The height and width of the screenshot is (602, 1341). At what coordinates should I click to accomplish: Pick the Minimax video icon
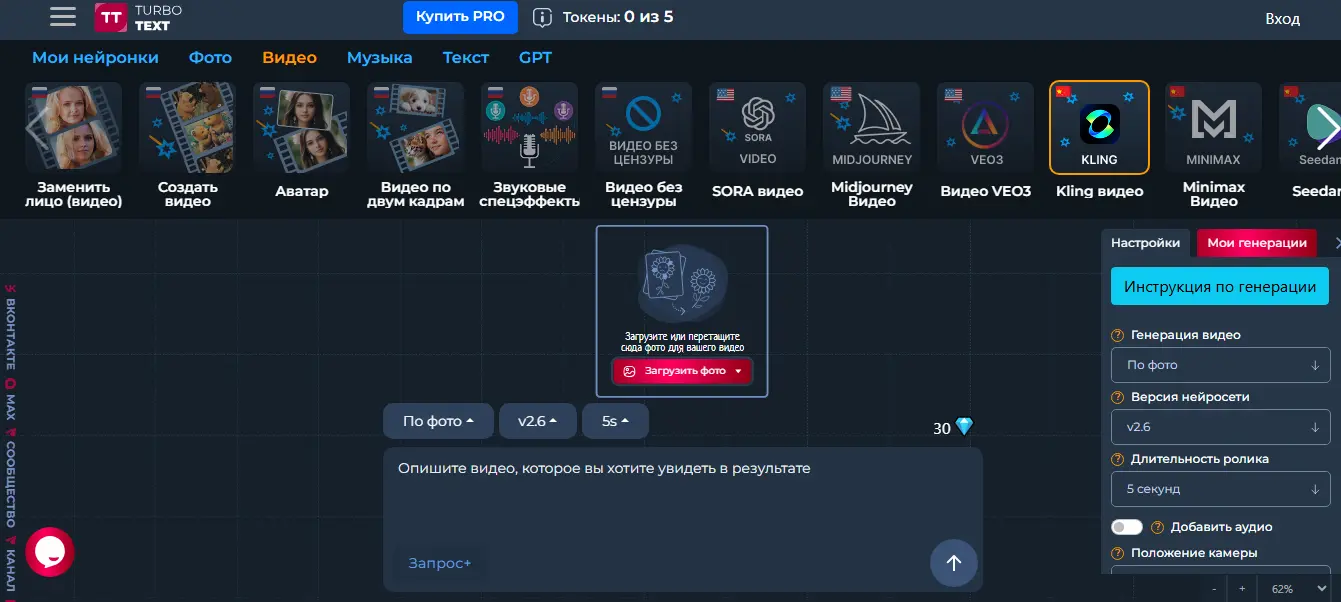[1213, 128]
